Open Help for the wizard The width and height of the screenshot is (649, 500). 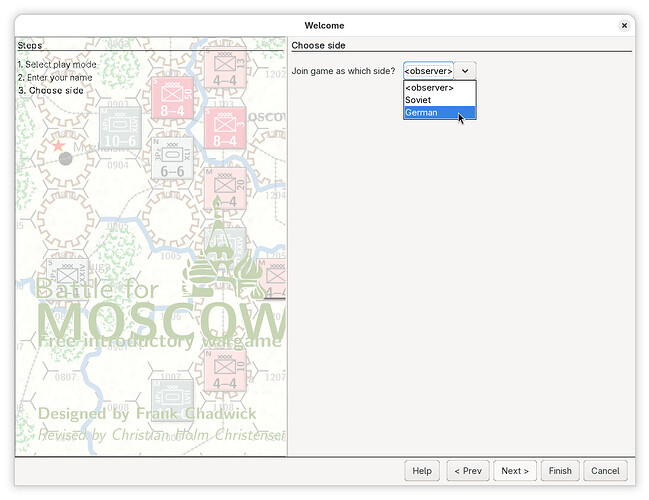pyautogui.click(x=422, y=471)
